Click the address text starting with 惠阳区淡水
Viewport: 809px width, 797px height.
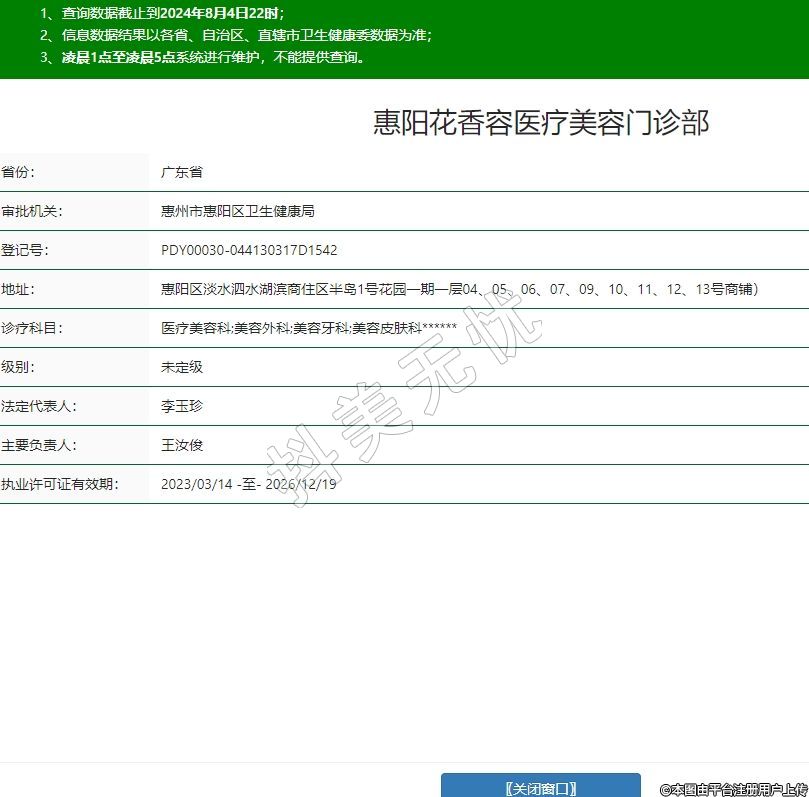pyautogui.click(x=459, y=289)
